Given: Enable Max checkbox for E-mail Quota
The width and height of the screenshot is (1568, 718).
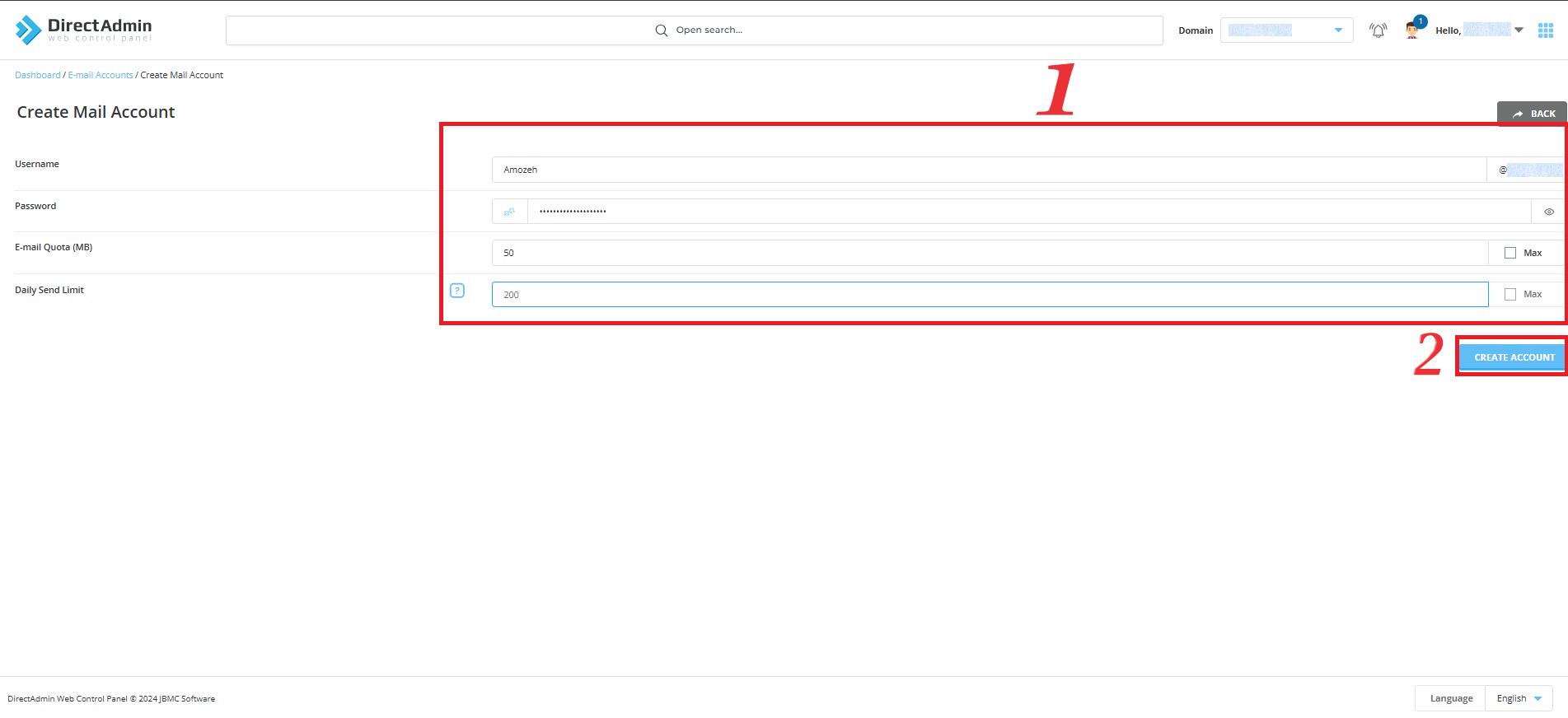Looking at the screenshot, I should (1510, 253).
